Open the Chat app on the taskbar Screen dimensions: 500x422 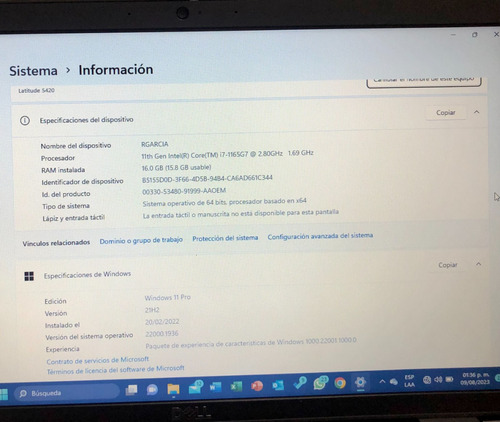[x=152, y=389]
